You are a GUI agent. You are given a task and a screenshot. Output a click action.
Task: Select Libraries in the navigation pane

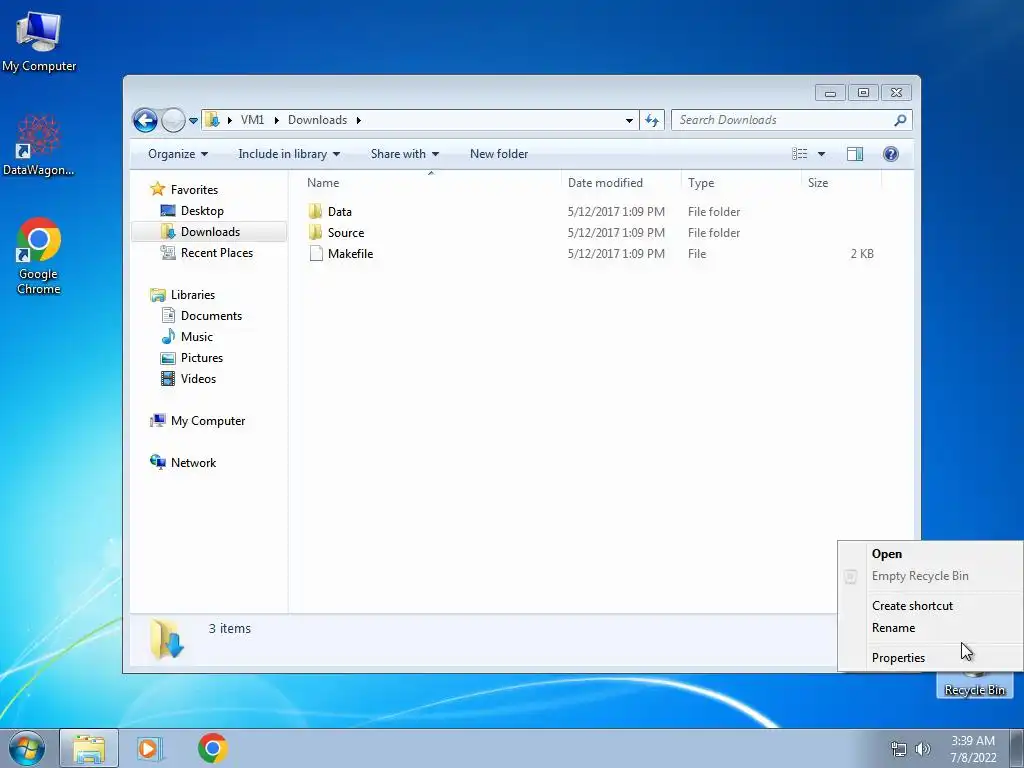[193, 295]
